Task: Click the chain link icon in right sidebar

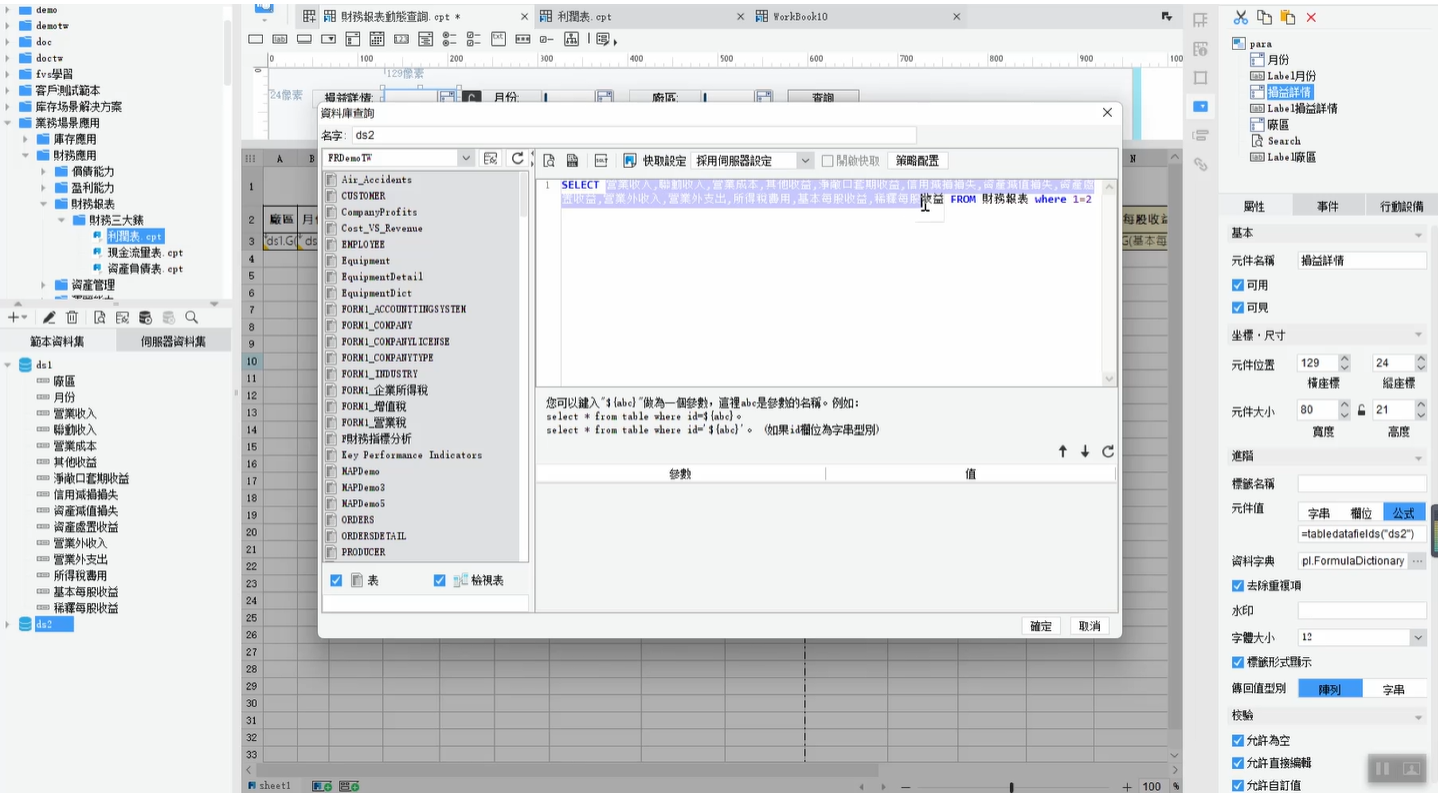Action: (1201, 164)
